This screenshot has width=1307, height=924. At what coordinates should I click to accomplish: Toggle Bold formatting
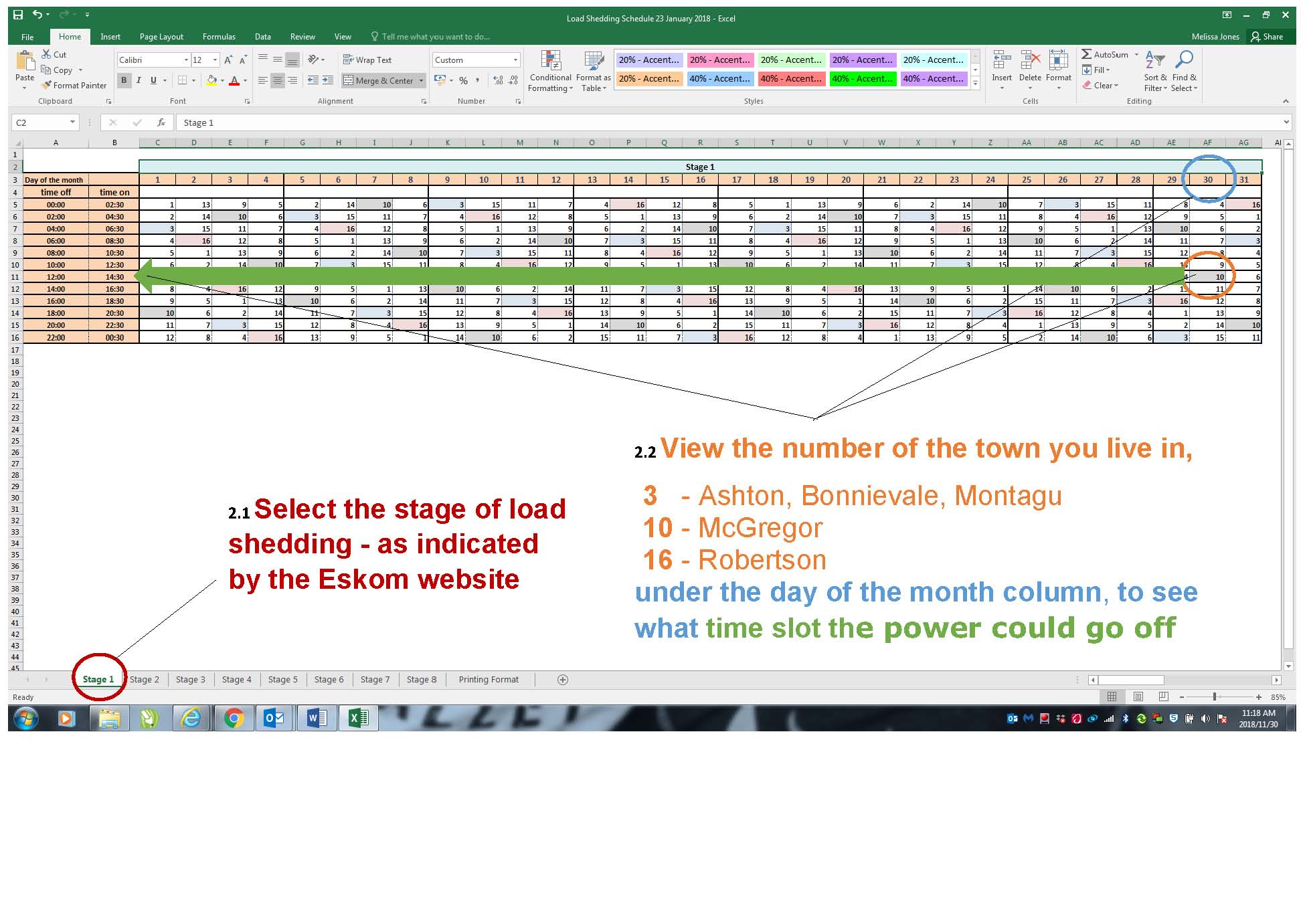point(124,80)
